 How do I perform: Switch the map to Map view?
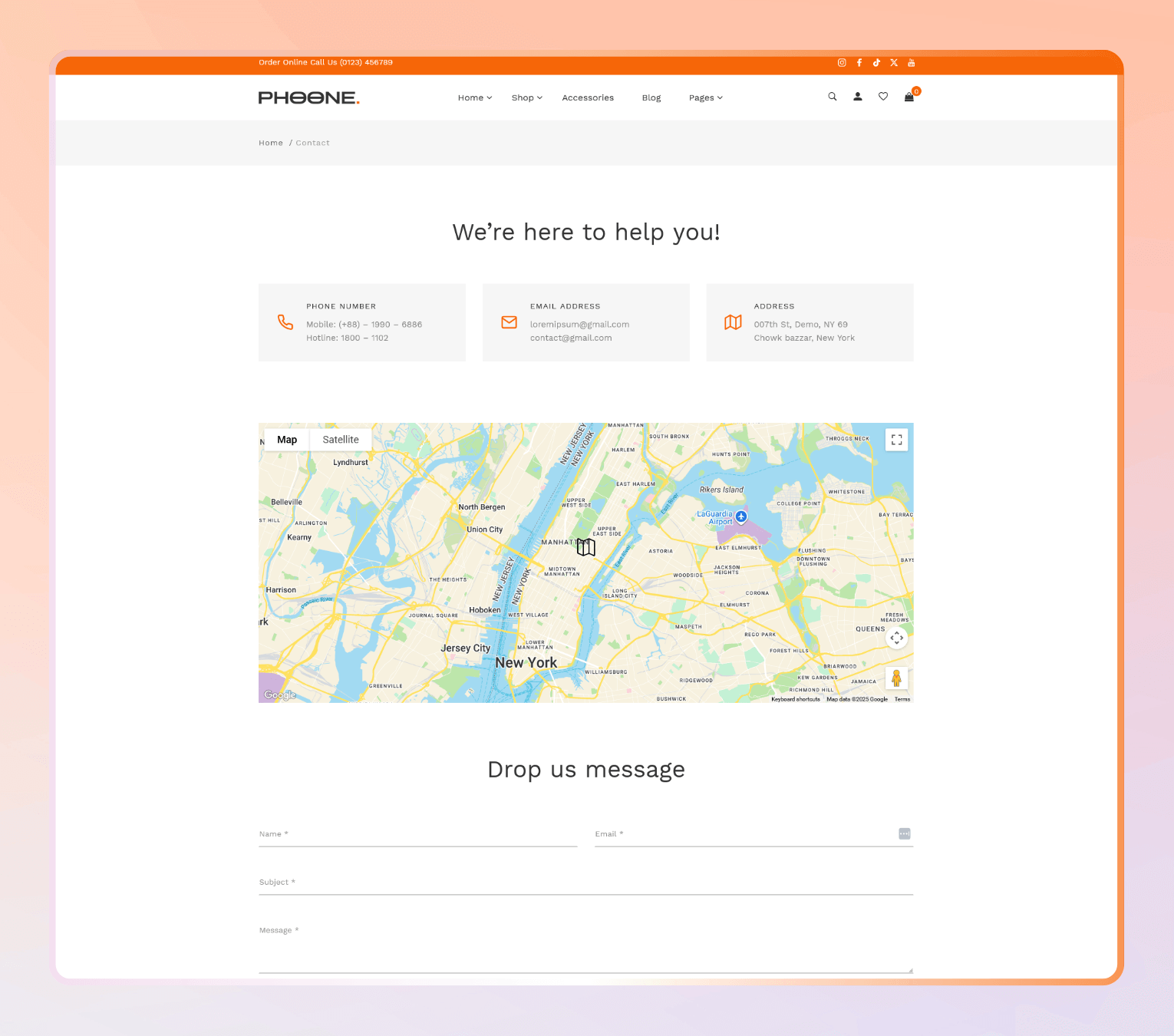click(287, 440)
